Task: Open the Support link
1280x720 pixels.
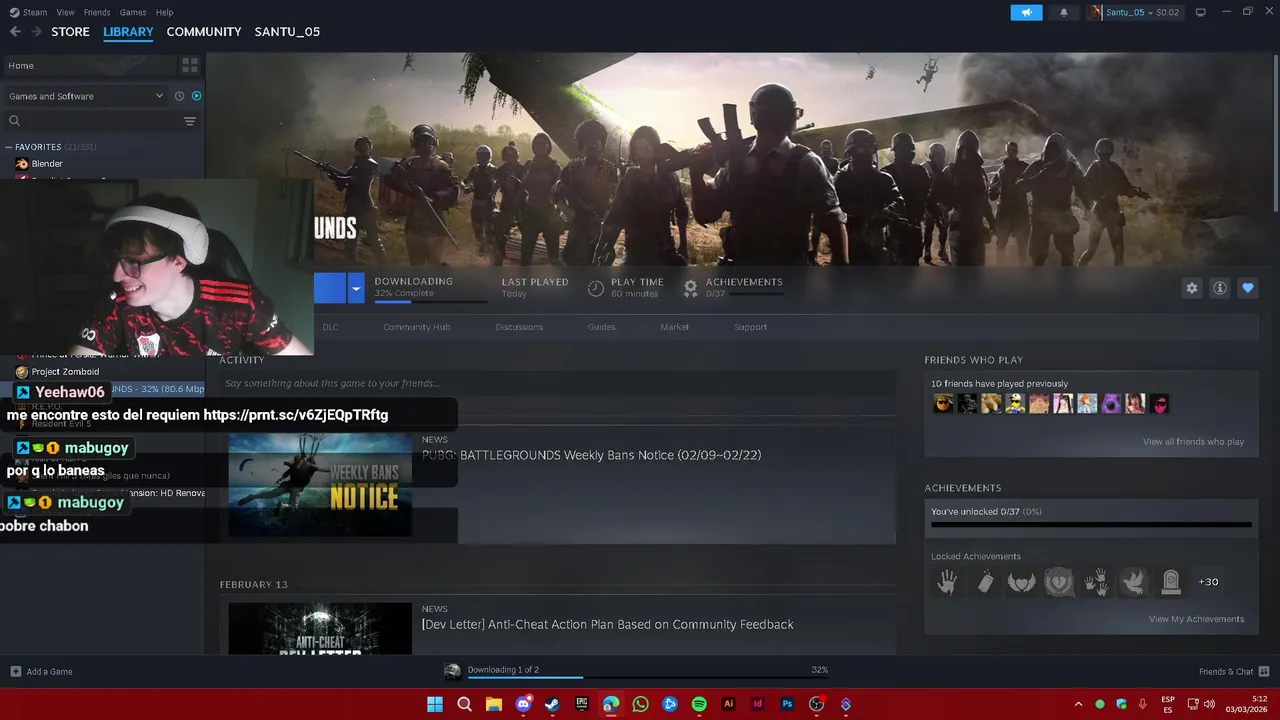Action: 750,327
